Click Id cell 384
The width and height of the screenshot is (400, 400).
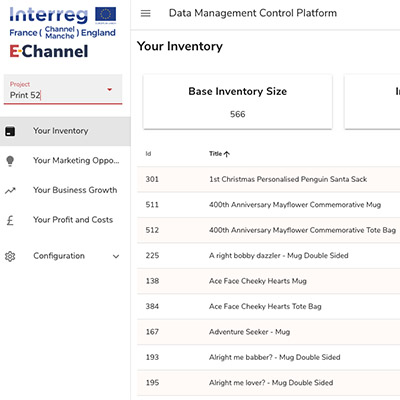click(152, 306)
